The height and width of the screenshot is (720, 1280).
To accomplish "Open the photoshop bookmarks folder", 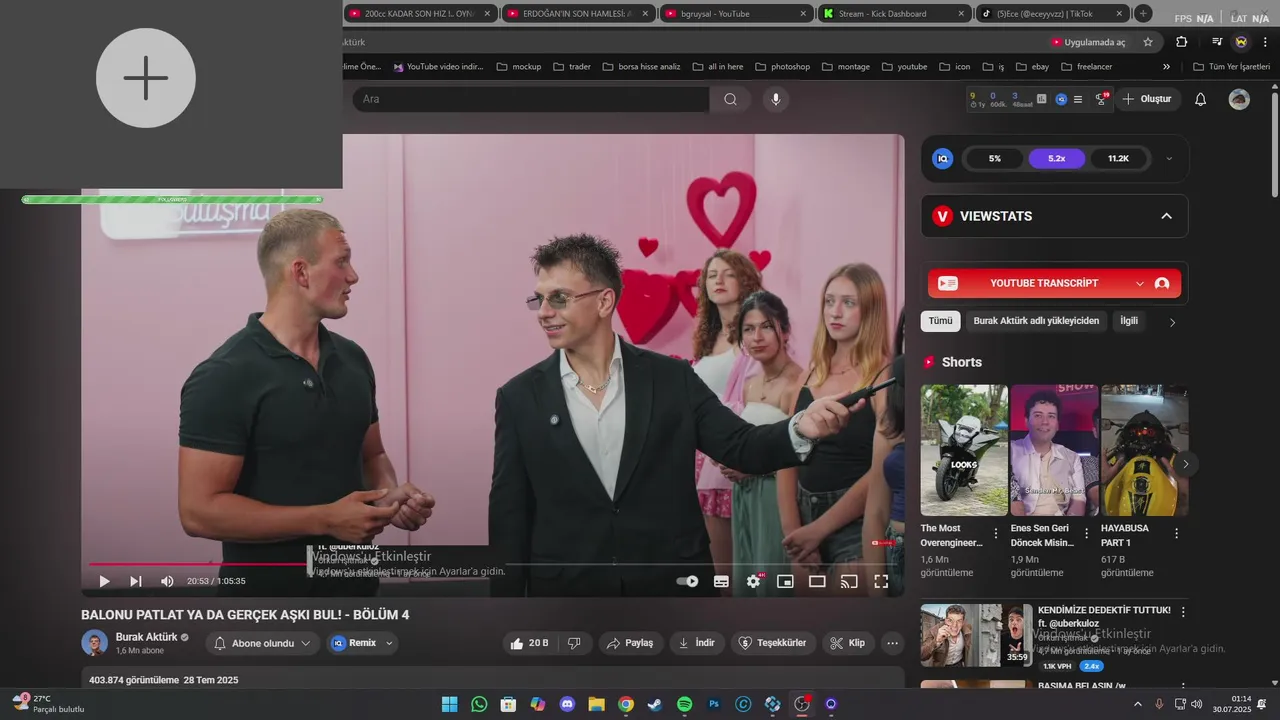I will point(782,67).
